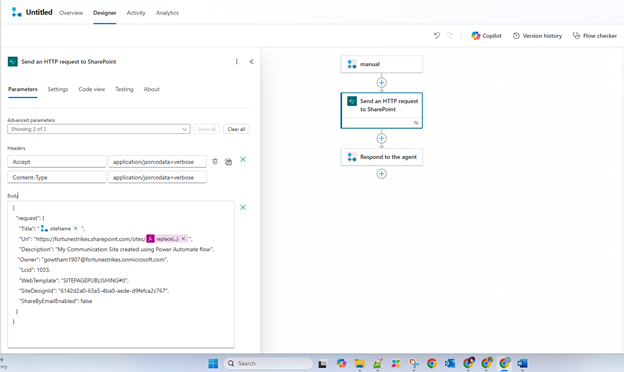The image size is (624, 372).
Task: Open Snipping Tool from taskbar
Action: tap(414, 363)
